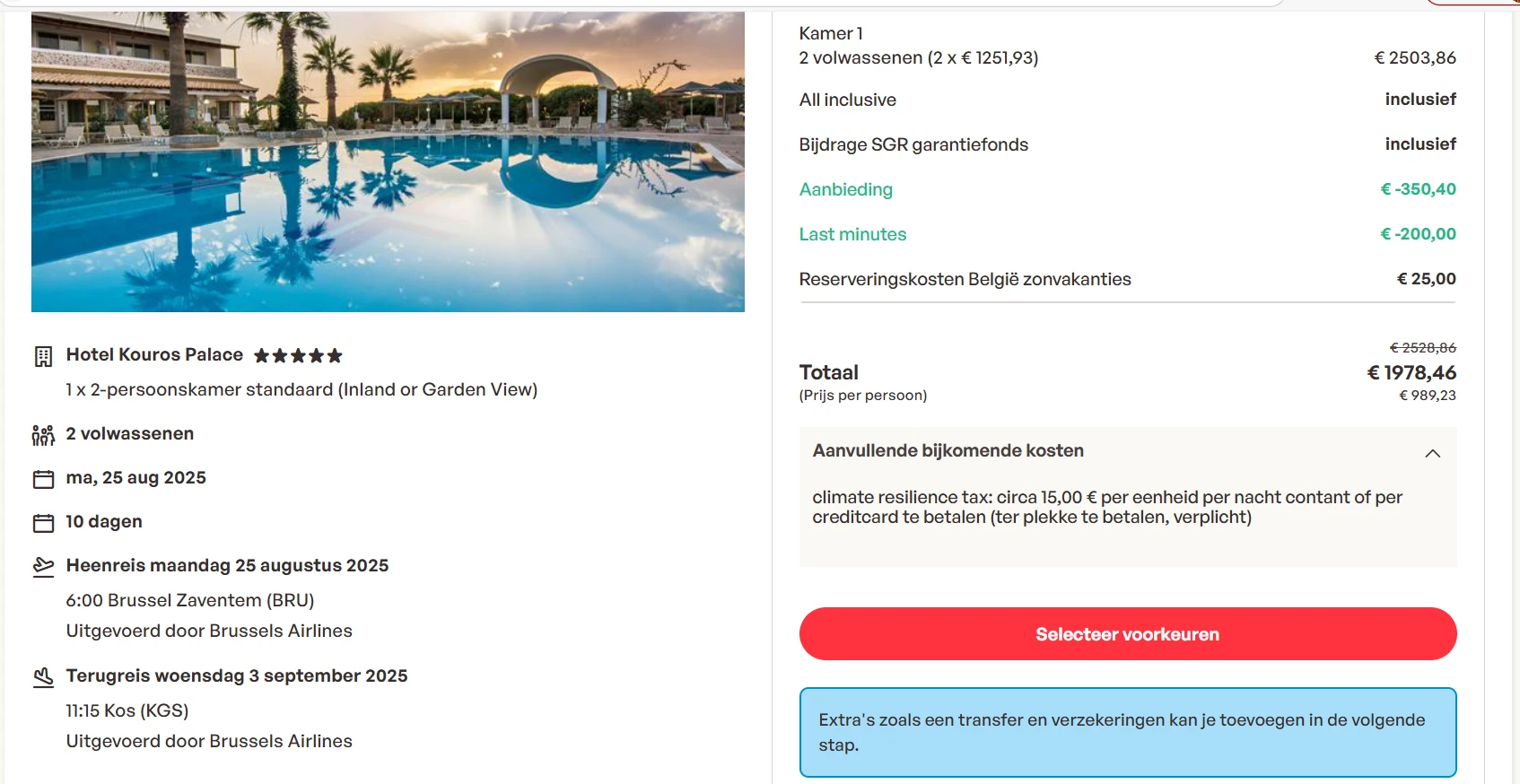Select the departing airplane icon for Heenreis
This screenshot has width=1520, height=784.
pos(42,566)
